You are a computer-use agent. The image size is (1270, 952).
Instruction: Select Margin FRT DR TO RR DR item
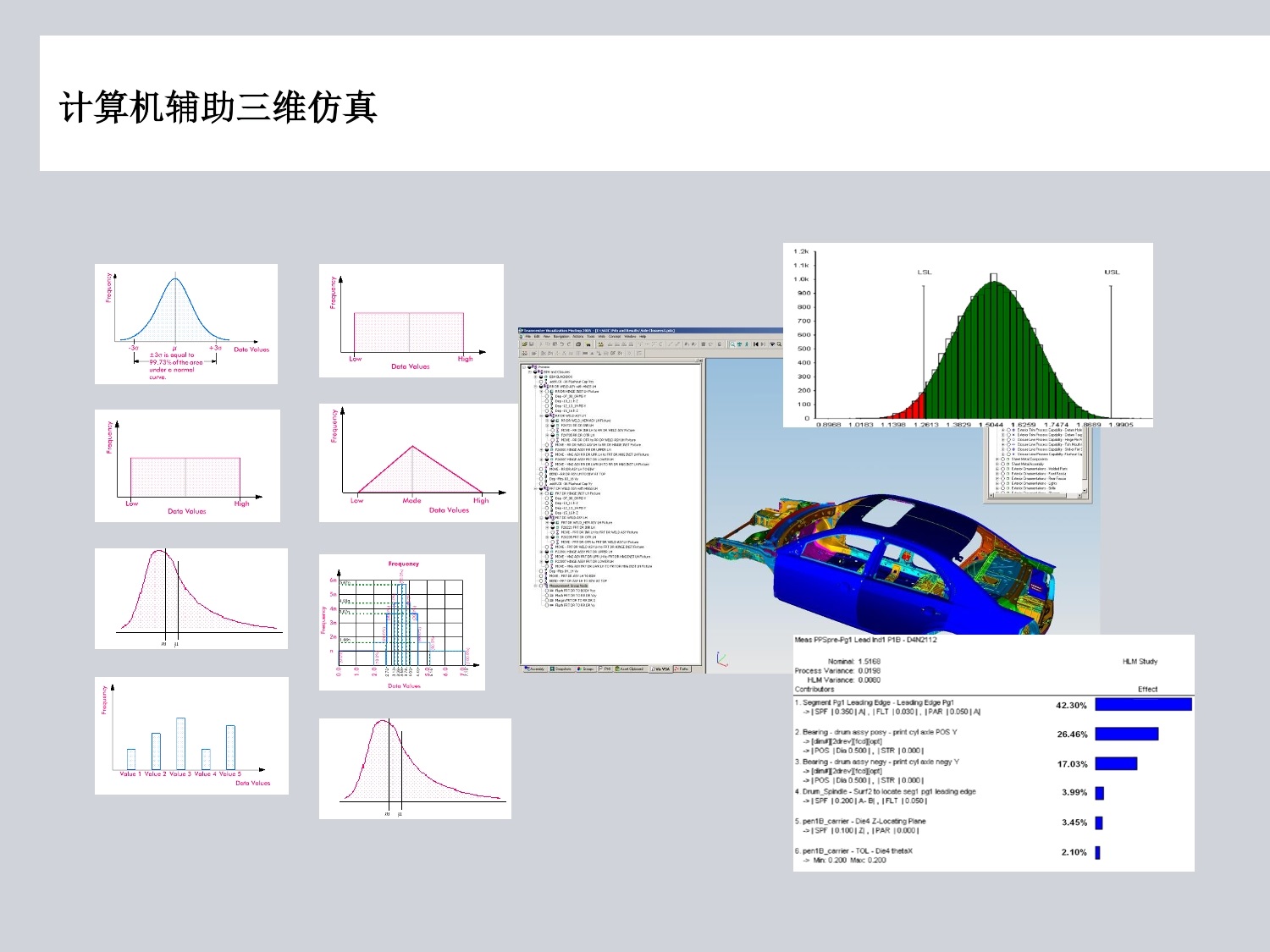click(x=575, y=600)
